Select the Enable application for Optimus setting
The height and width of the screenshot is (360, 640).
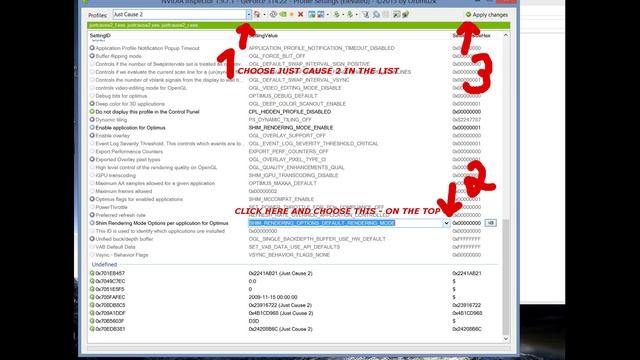pyautogui.click(x=130, y=128)
